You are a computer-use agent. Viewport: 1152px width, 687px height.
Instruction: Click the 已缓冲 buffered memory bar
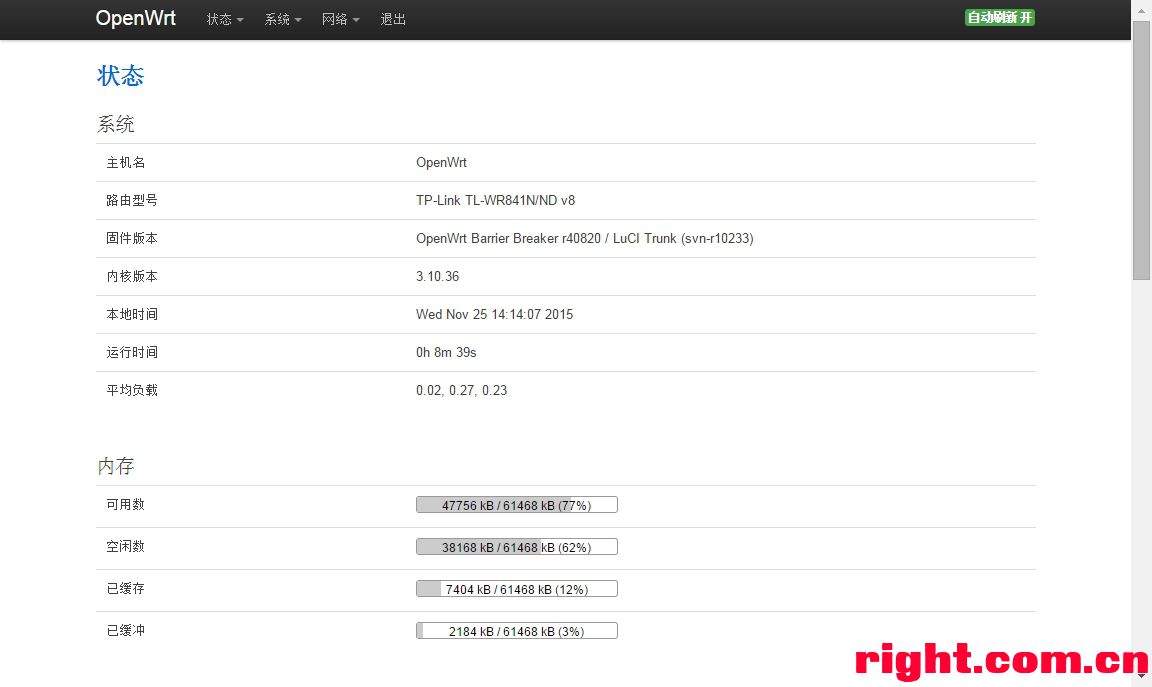click(516, 631)
